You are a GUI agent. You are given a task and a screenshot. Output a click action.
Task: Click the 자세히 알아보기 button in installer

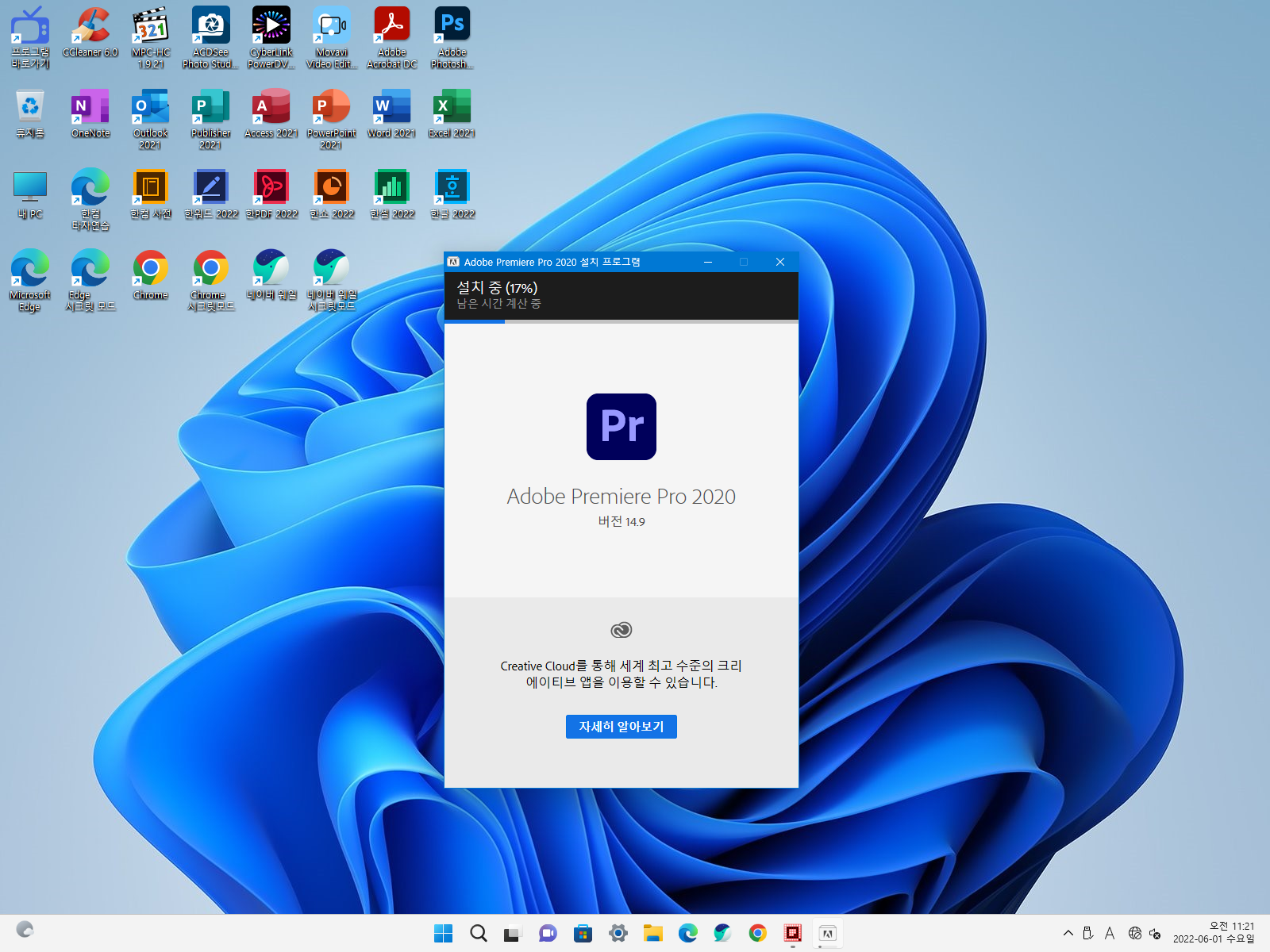[x=621, y=727]
